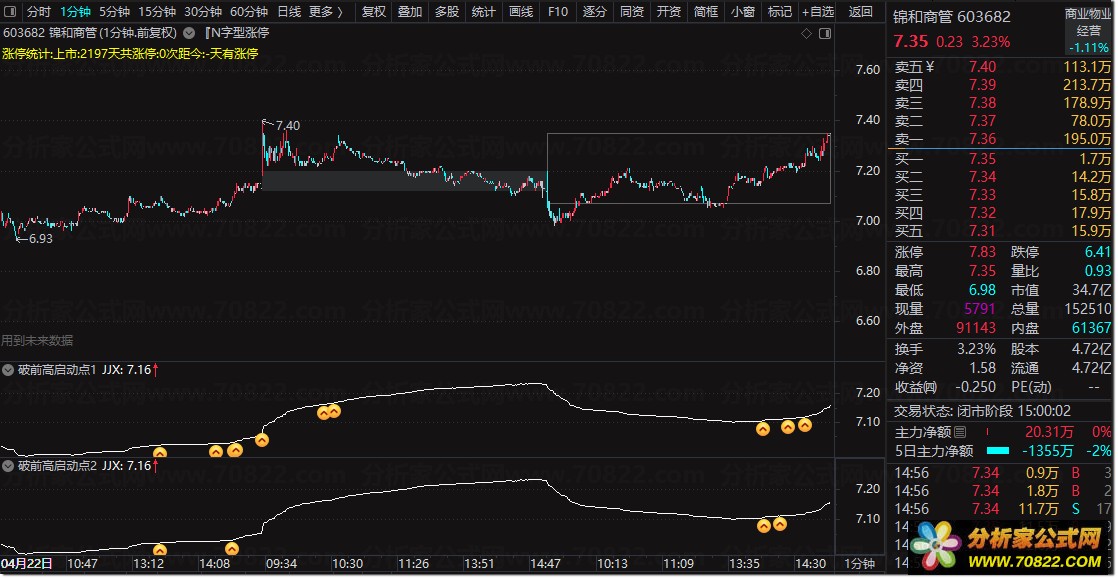The width and height of the screenshot is (1118, 578).
Task: Toggle 复权 price adjustment
Action: [374, 12]
